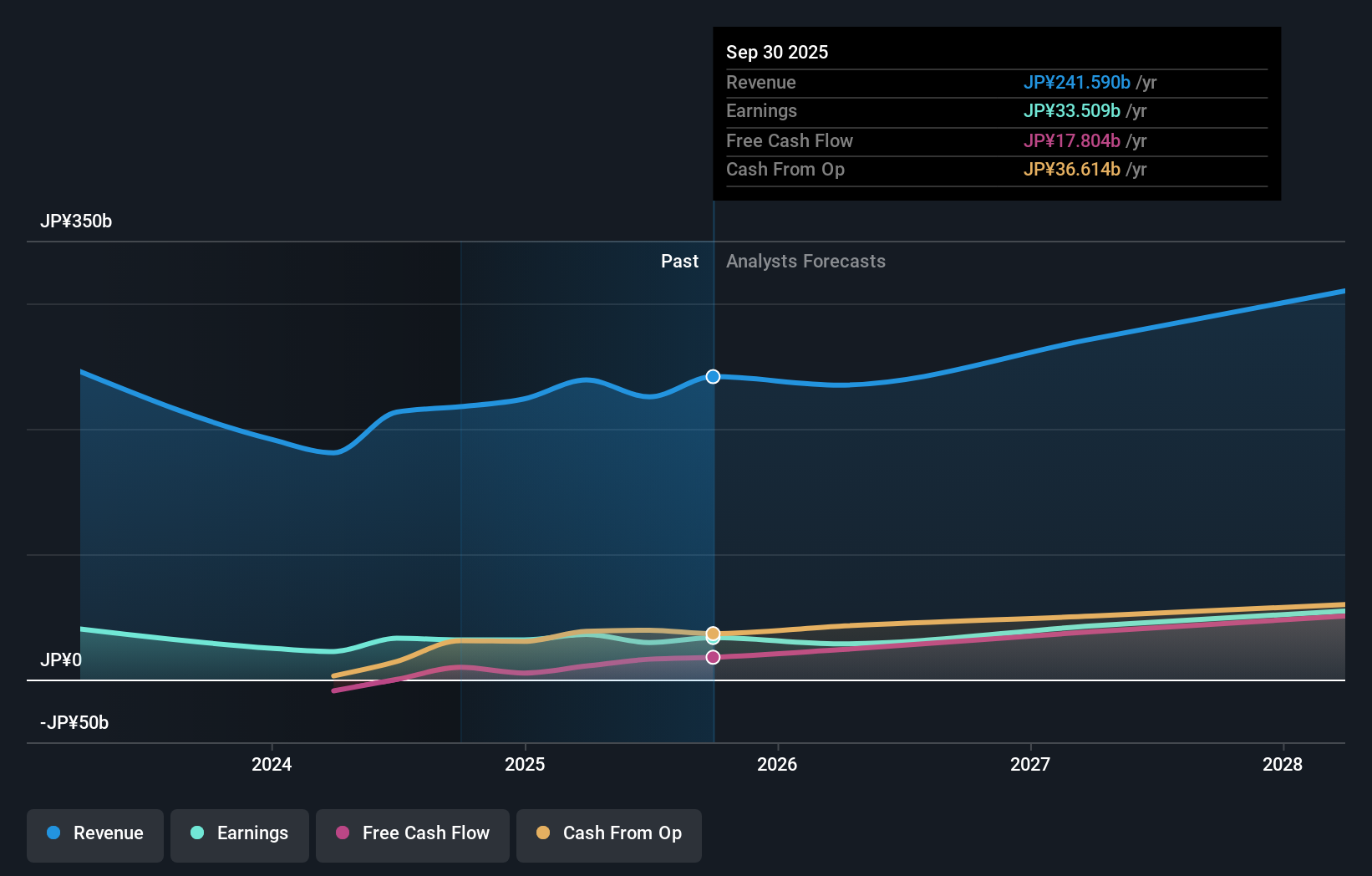Toggle the Free Cash Flow legend item
The image size is (1372, 876).
click(412, 833)
